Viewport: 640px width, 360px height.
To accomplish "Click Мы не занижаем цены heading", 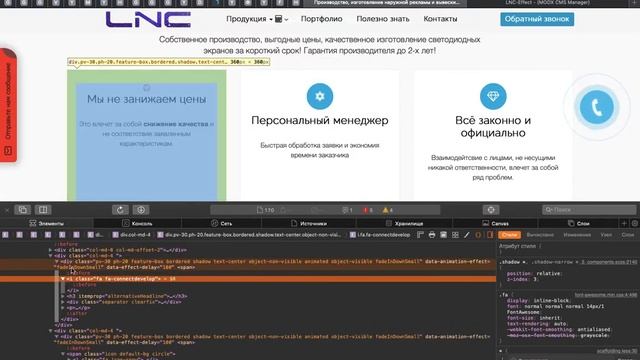I will [147, 99].
